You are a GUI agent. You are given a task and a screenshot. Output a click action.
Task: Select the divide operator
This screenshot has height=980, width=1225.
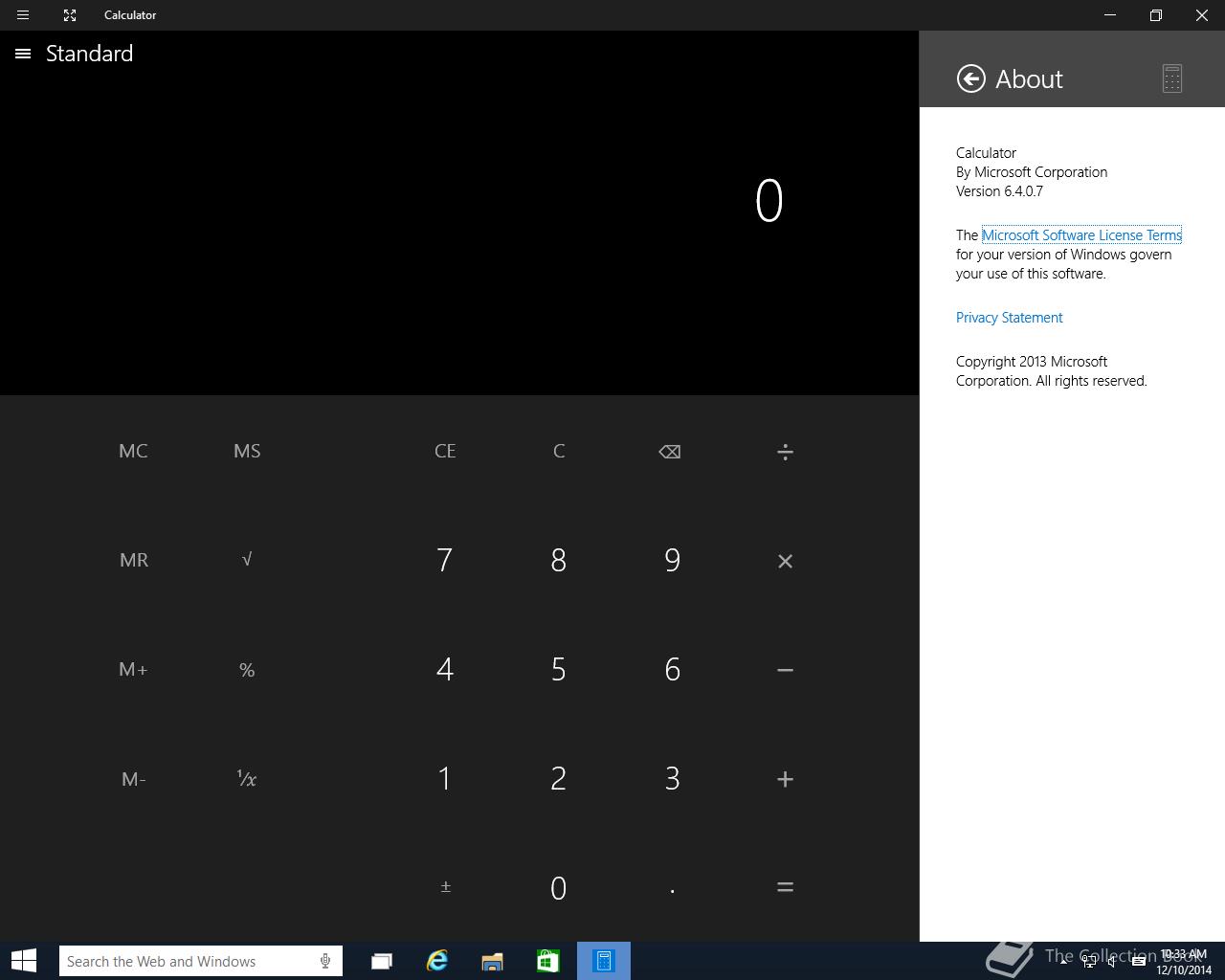pyautogui.click(x=785, y=452)
